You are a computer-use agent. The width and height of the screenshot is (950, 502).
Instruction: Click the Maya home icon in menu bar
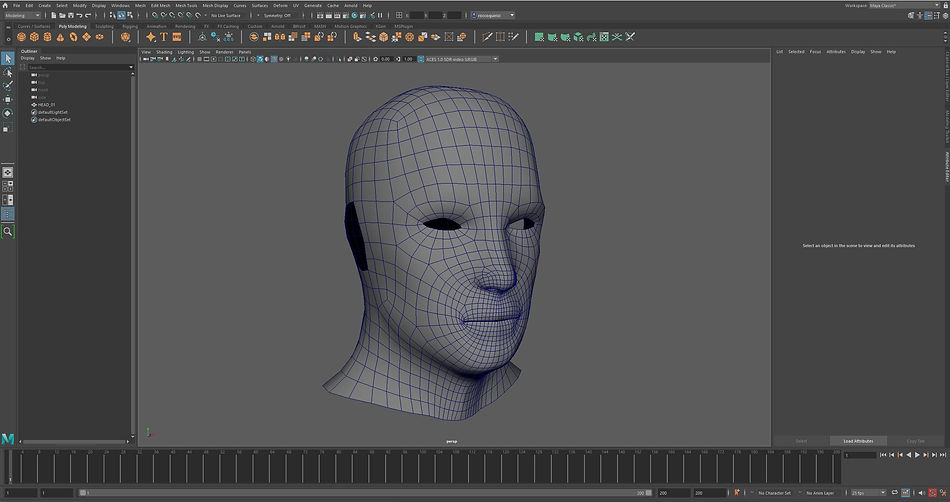5,5
